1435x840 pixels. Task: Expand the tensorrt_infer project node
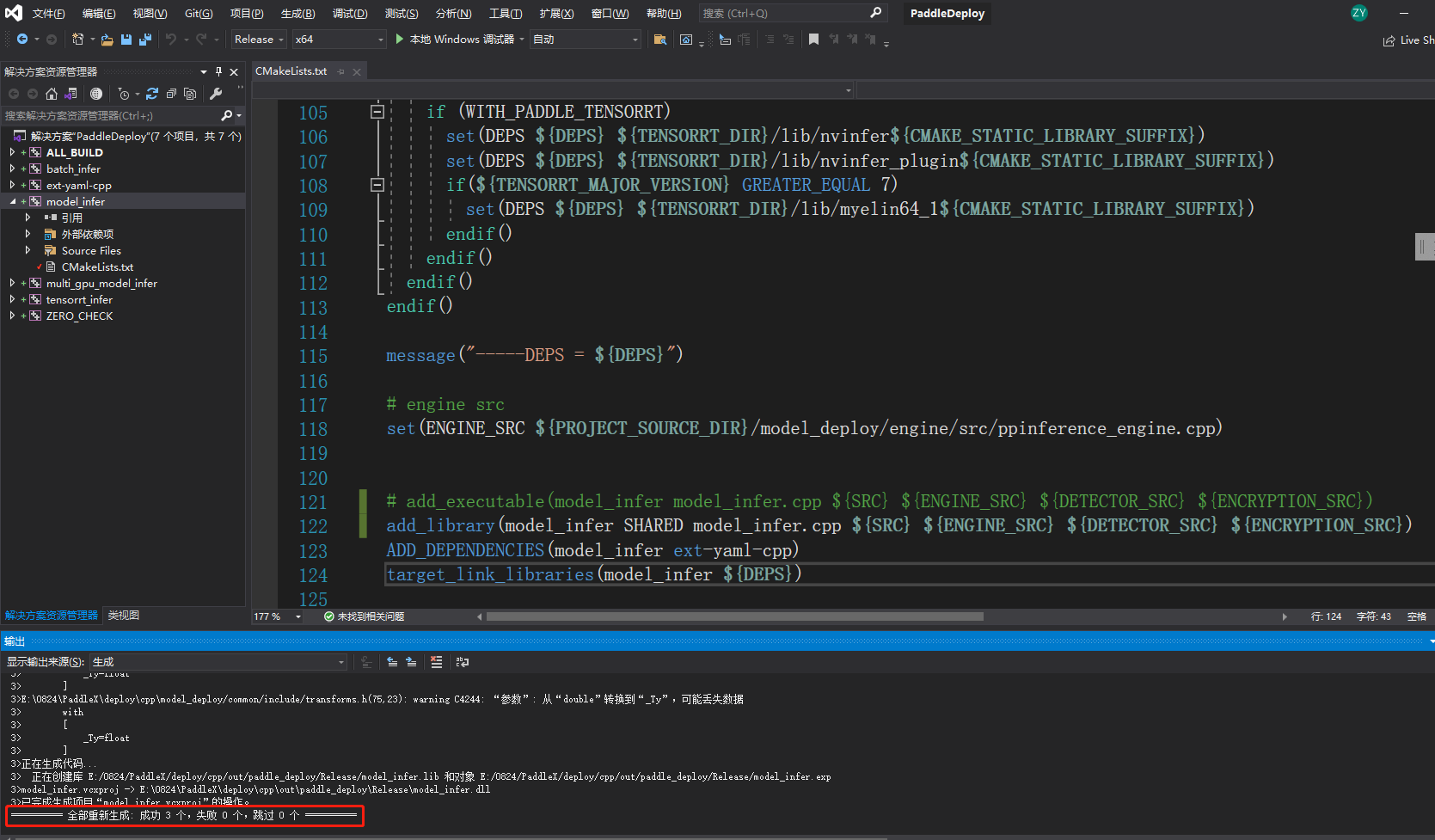(12, 300)
